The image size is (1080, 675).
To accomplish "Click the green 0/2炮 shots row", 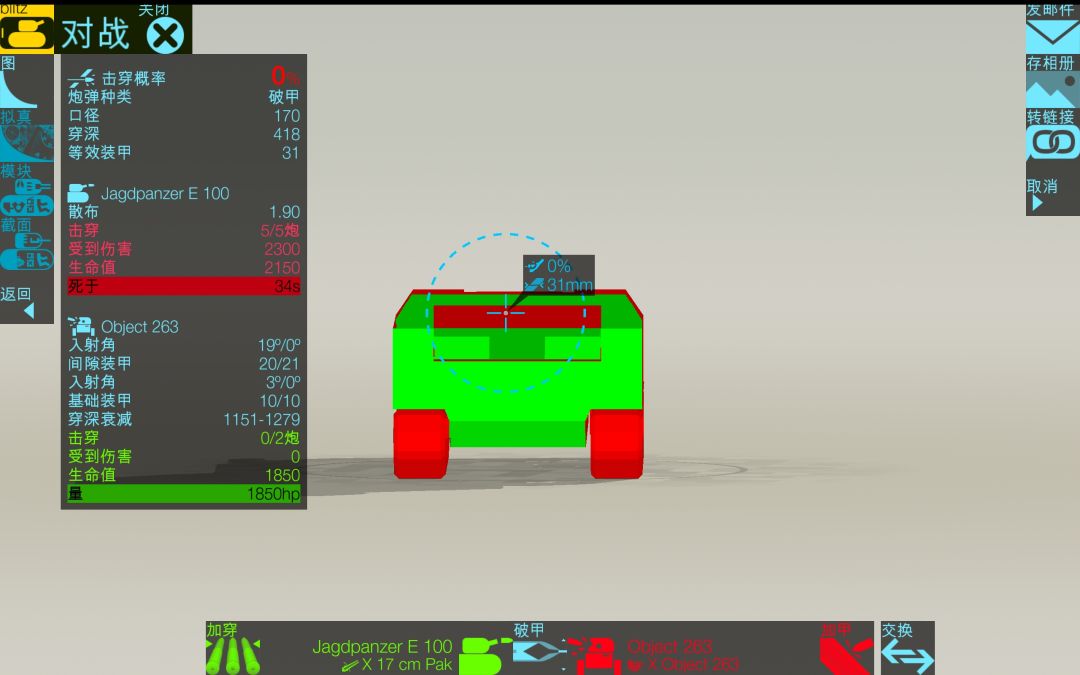I will pos(184,437).
